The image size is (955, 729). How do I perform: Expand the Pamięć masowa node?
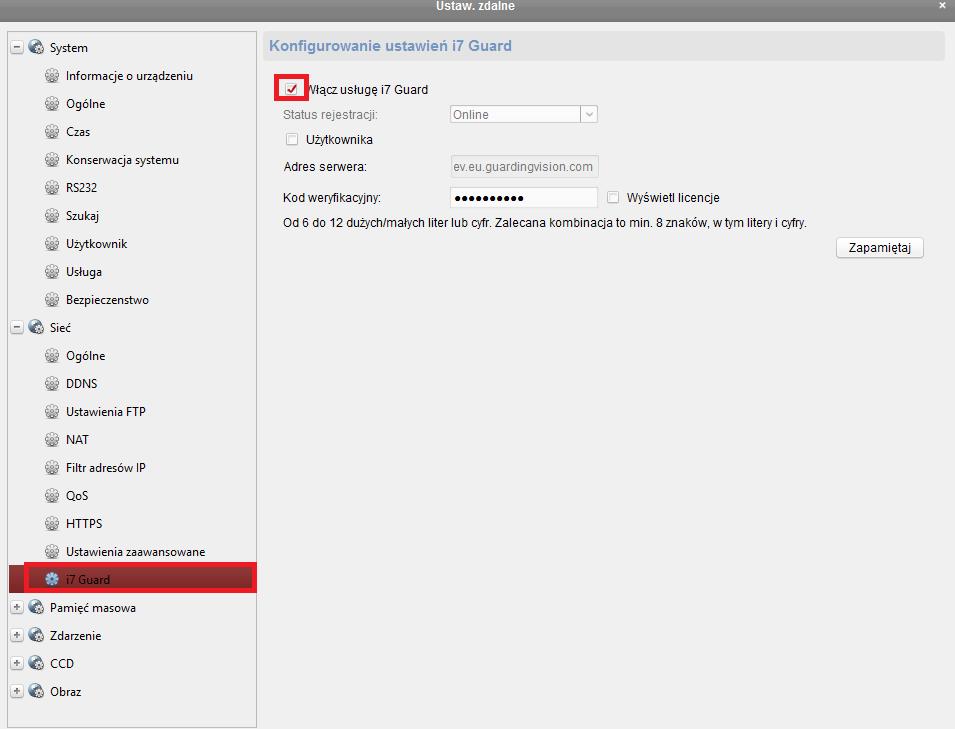[x=17, y=607]
